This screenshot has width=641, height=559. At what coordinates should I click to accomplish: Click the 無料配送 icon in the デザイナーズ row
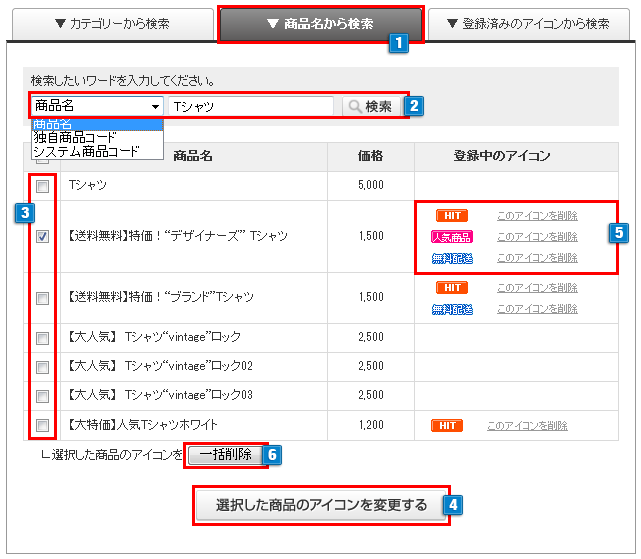point(451,258)
